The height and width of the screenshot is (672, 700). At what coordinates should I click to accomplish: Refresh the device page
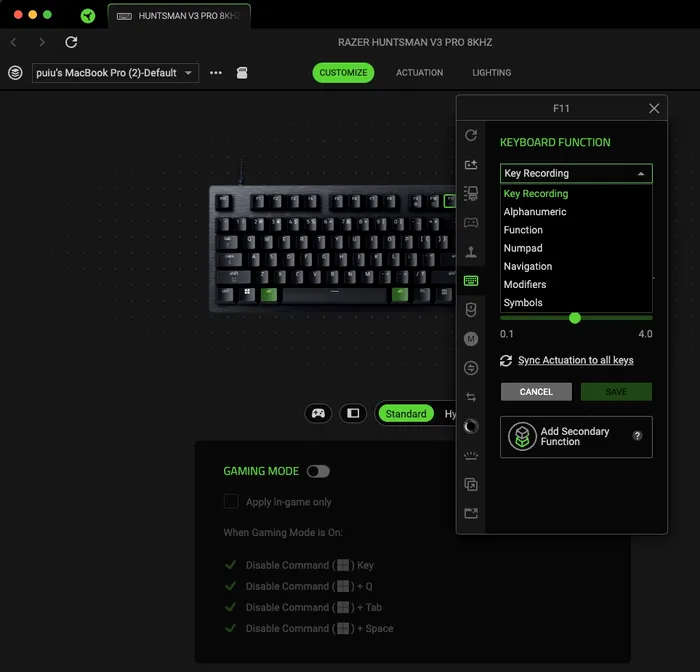click(x=71, y=42)
